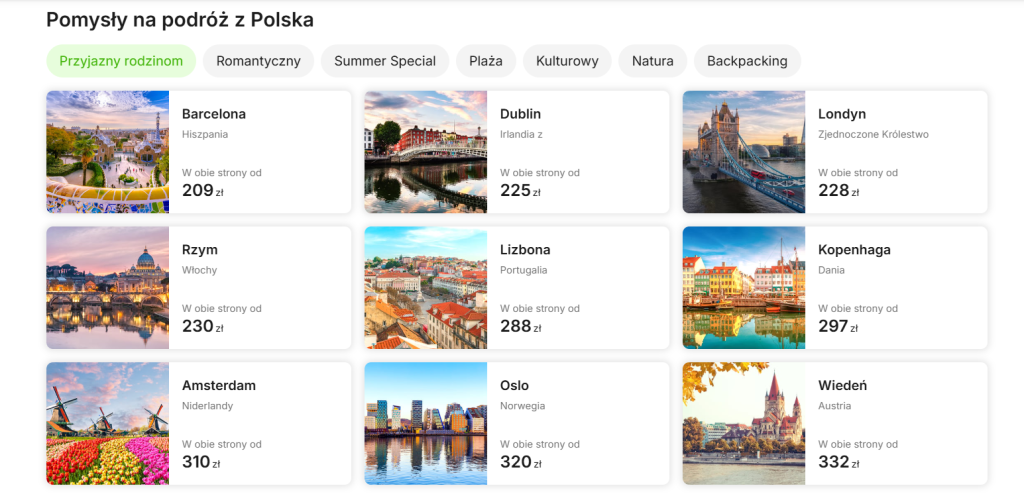
Task: Open the Summer Special tab
Action: point(385,61)
